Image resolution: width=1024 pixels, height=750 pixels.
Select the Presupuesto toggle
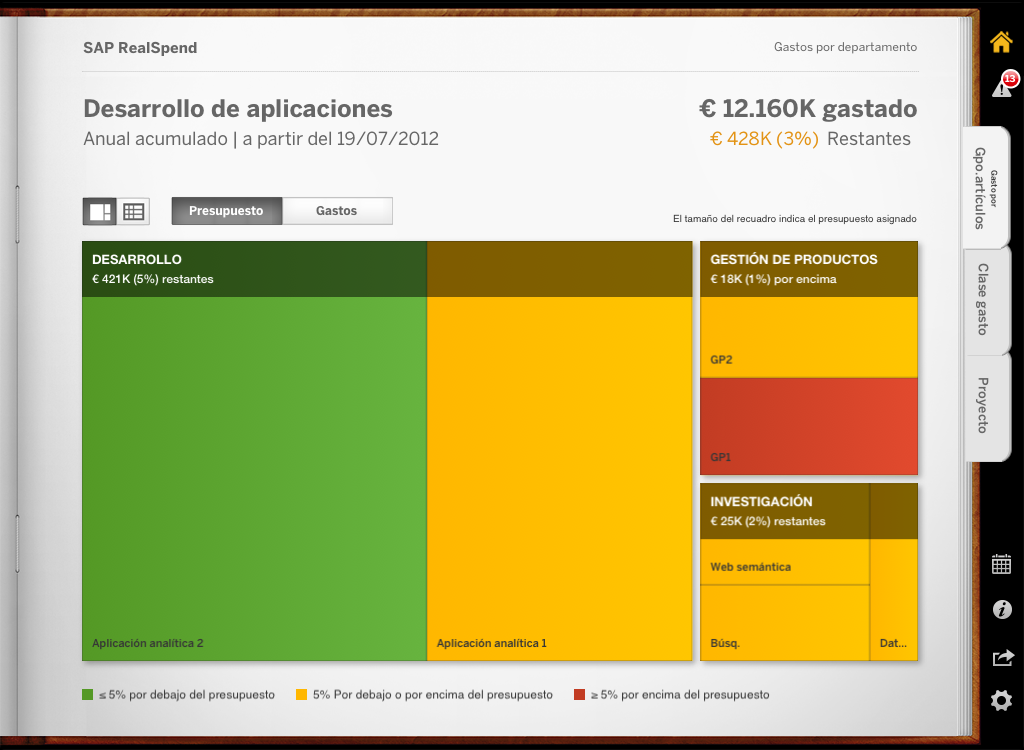pyautogui.click(x=226, y=211)
